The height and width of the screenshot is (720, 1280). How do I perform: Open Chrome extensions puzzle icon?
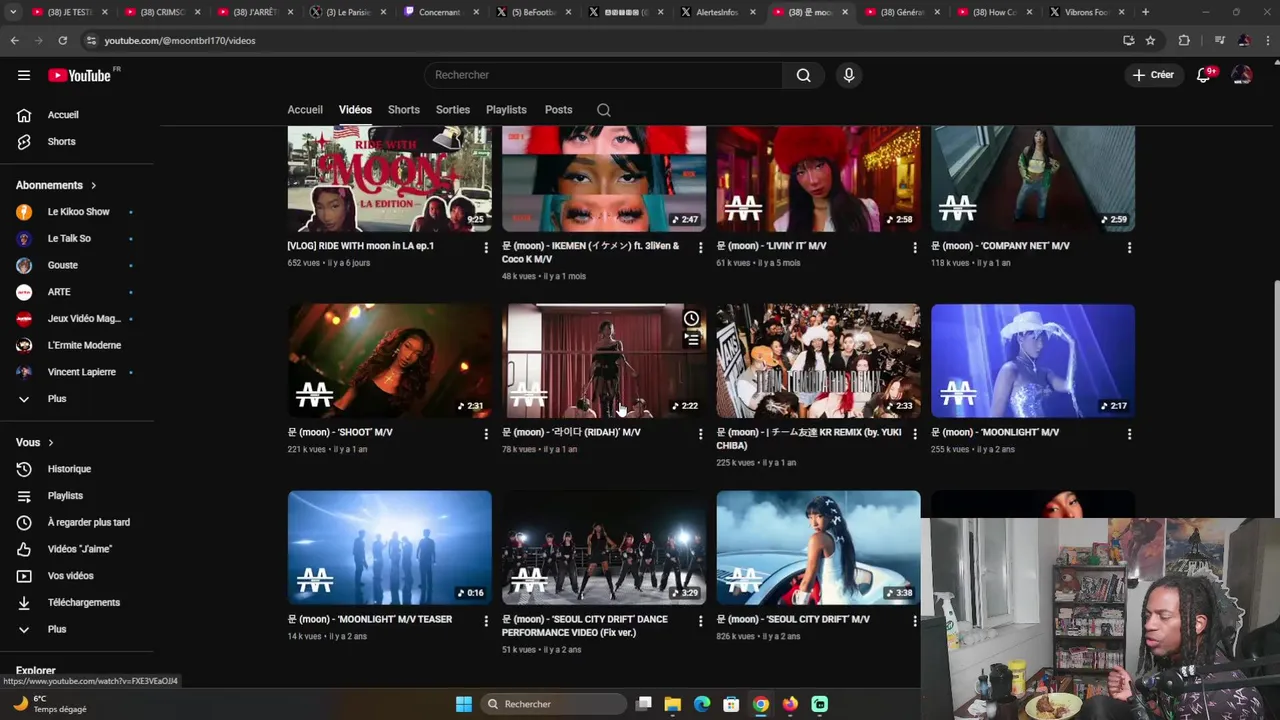tap(1184, 40)
